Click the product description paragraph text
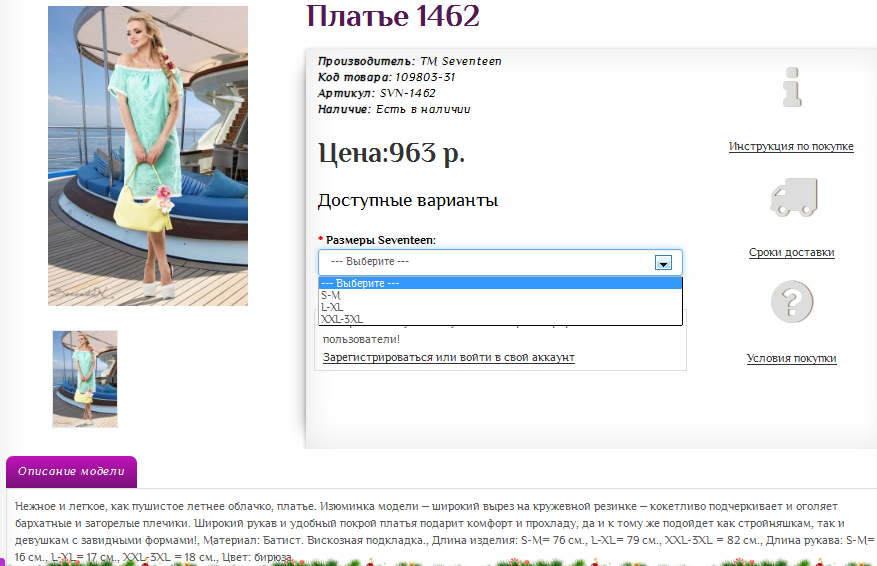The image size is (877, 566). point(430,523)
